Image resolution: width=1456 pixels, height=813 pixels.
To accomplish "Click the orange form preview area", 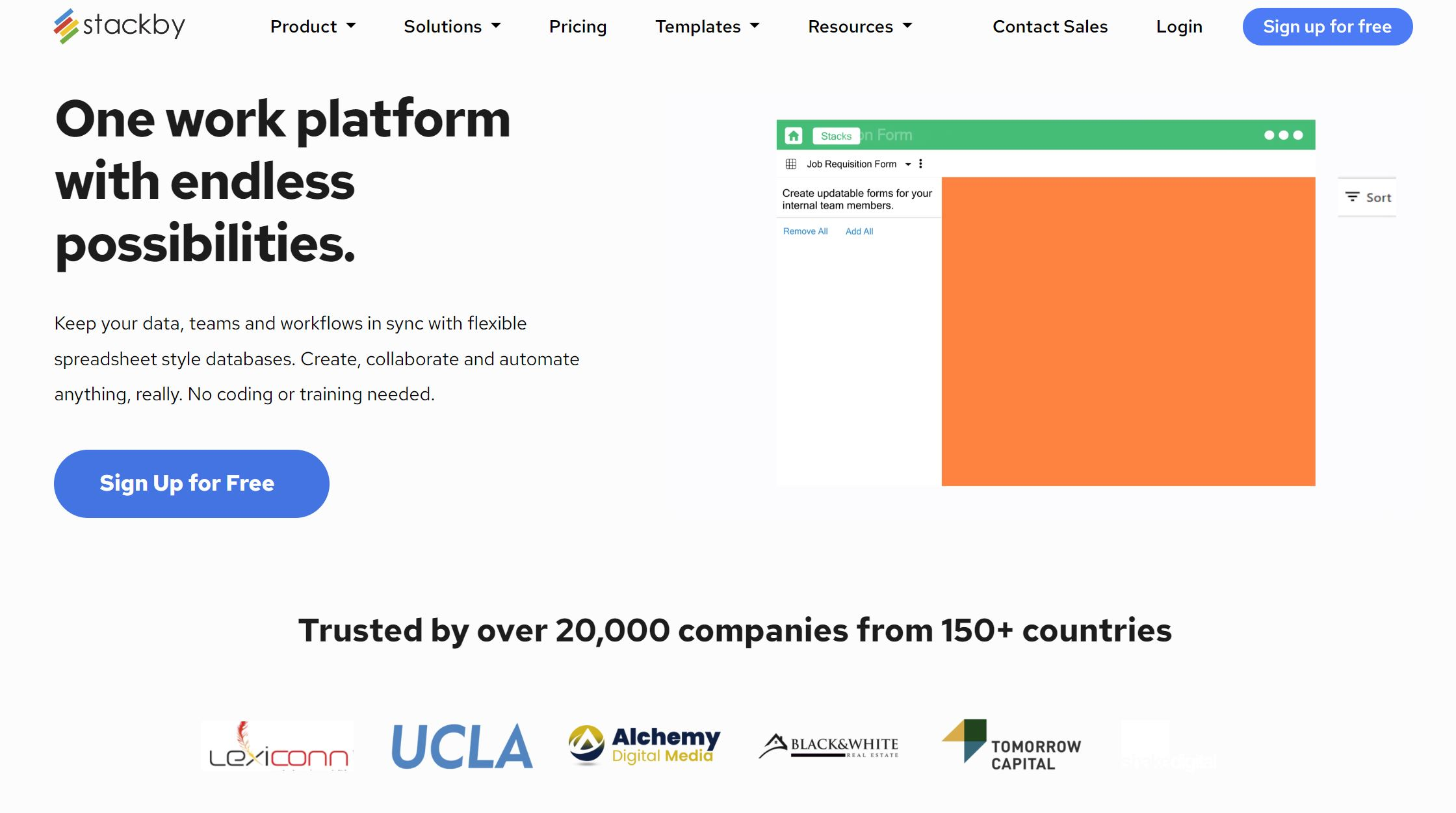I will click(x=1128, y=331).
